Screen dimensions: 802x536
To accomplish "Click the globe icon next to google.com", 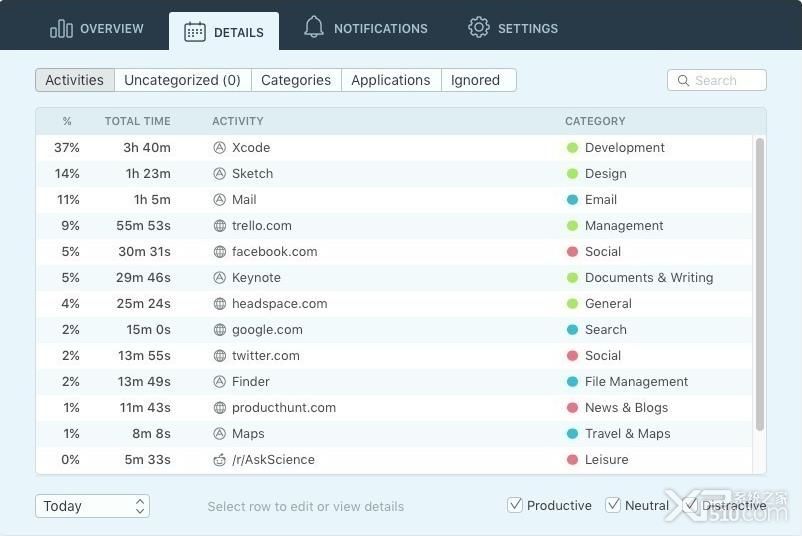I will [219, 330].
